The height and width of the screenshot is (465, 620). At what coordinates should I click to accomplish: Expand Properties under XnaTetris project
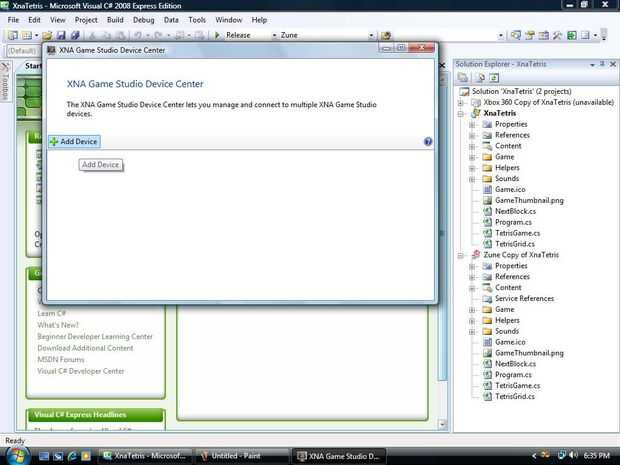tap(472, 125)
